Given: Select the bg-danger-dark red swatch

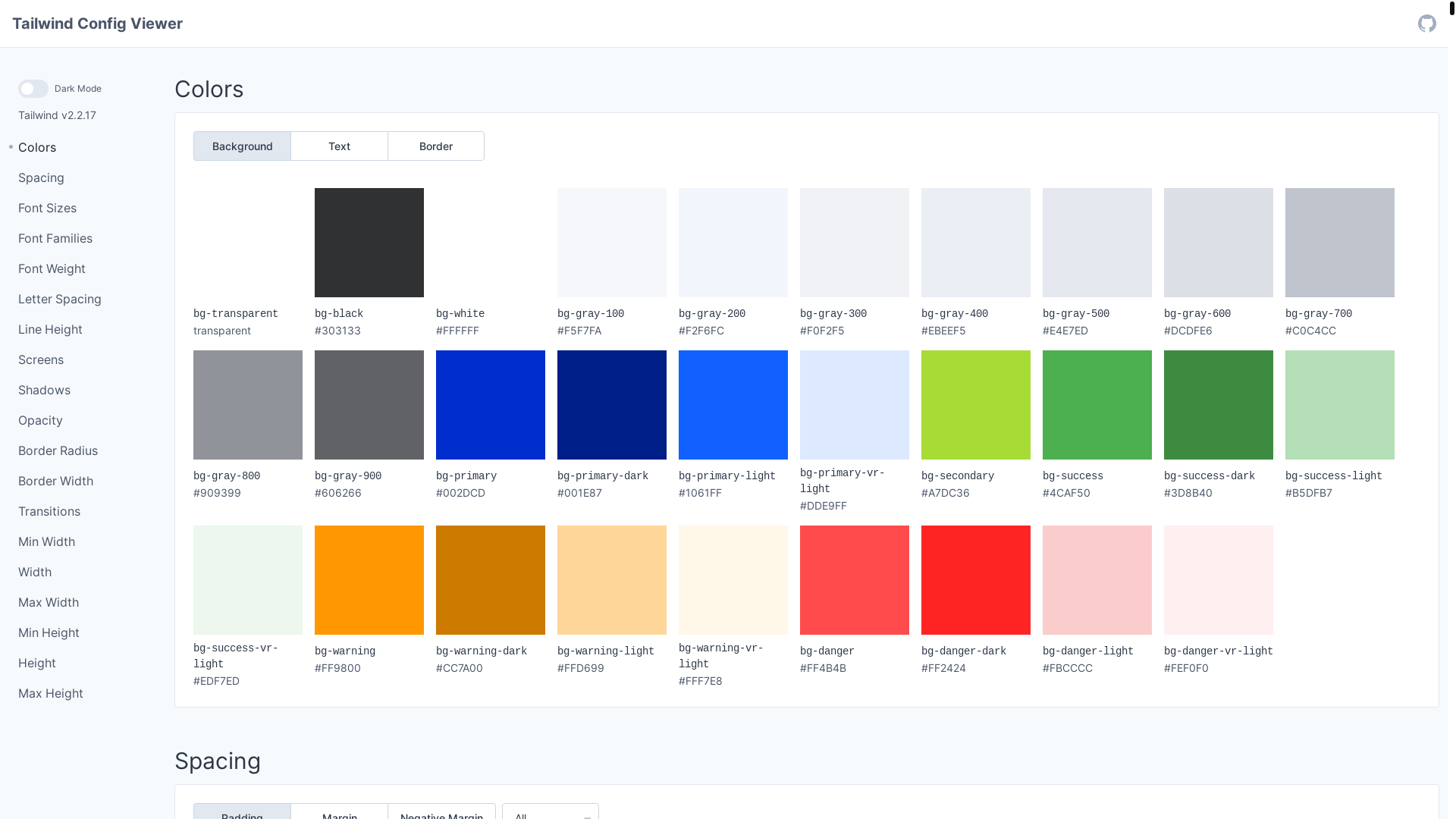Looking at the screenshot, I should pyautogui.click(x=976, y=580).
